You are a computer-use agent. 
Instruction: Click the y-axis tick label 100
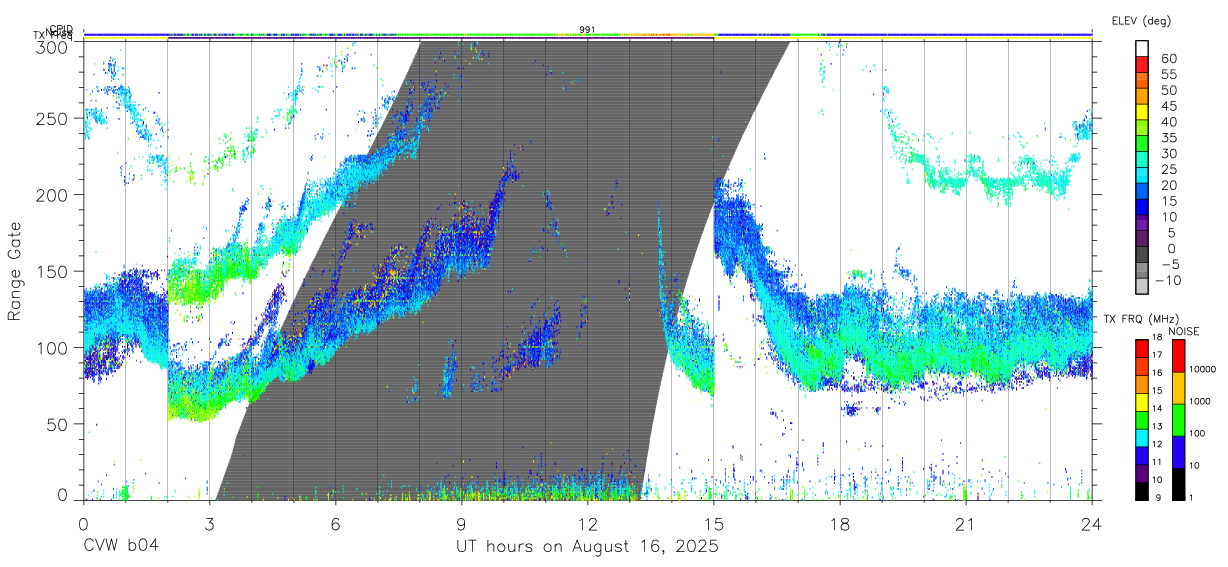pos(53,347)
